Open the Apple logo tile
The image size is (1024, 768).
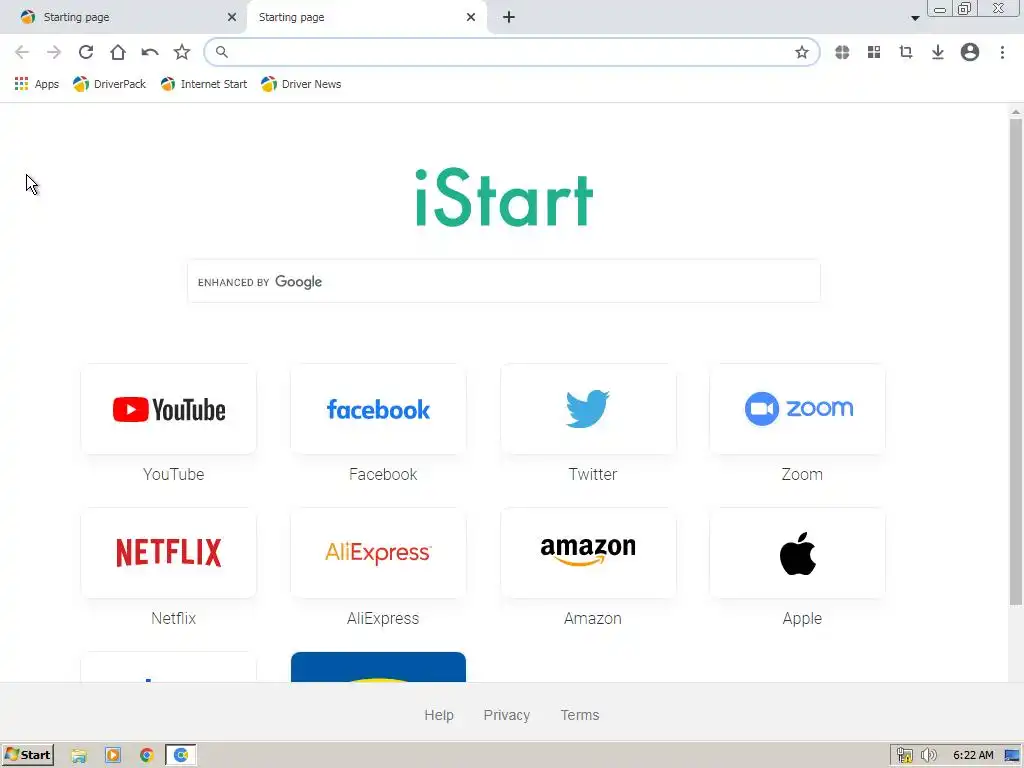click(797, 552)
